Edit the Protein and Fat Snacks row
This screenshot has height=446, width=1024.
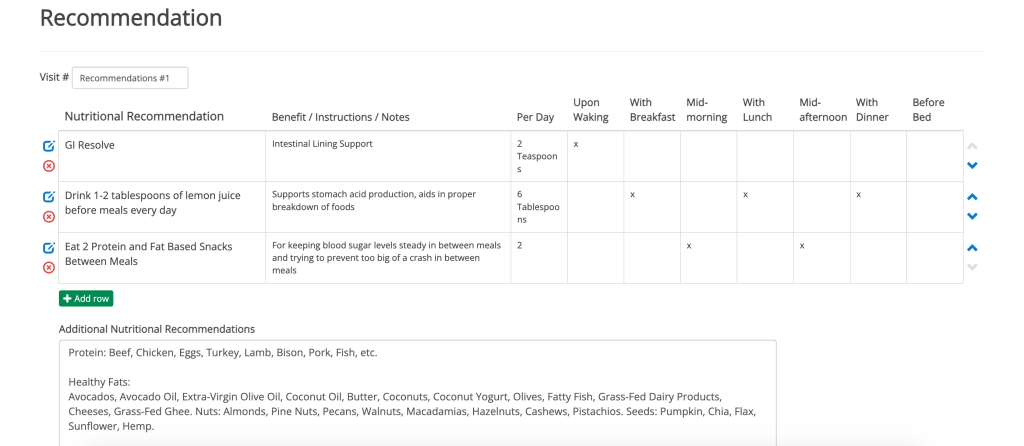coord(49,248)
